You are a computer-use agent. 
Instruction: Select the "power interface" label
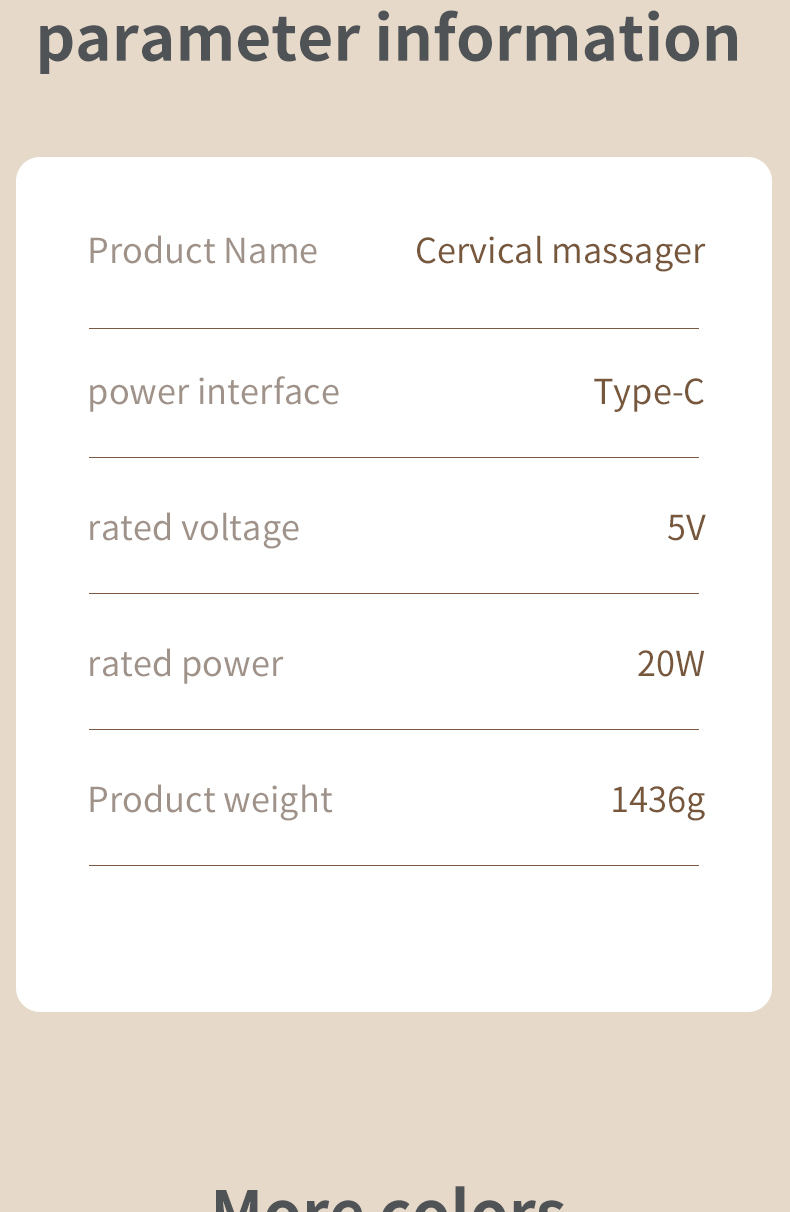coord(213,391)
